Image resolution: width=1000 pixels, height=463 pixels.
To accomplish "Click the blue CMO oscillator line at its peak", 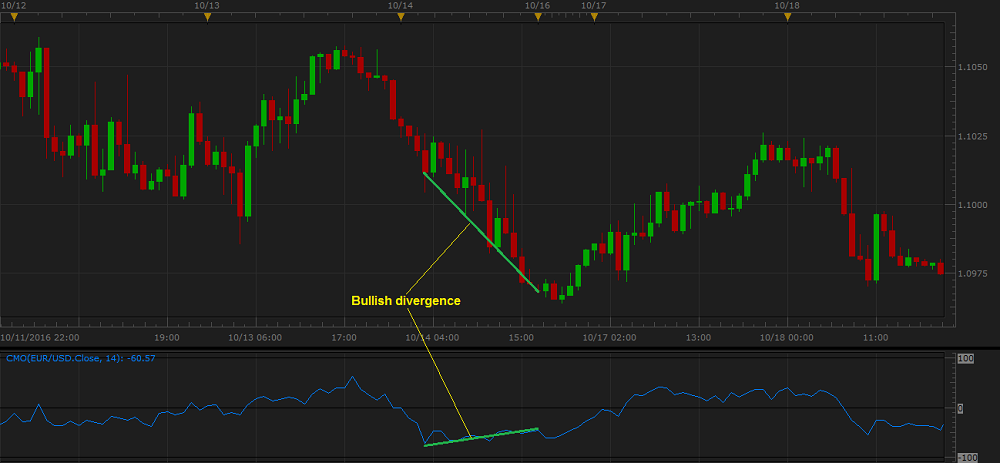I will point(352,377).
